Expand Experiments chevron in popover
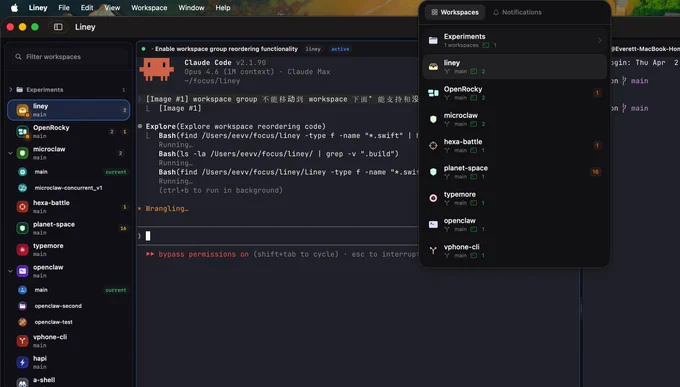Screen dimensions: 680x387 pyautogui.click(x=600, y=40)
